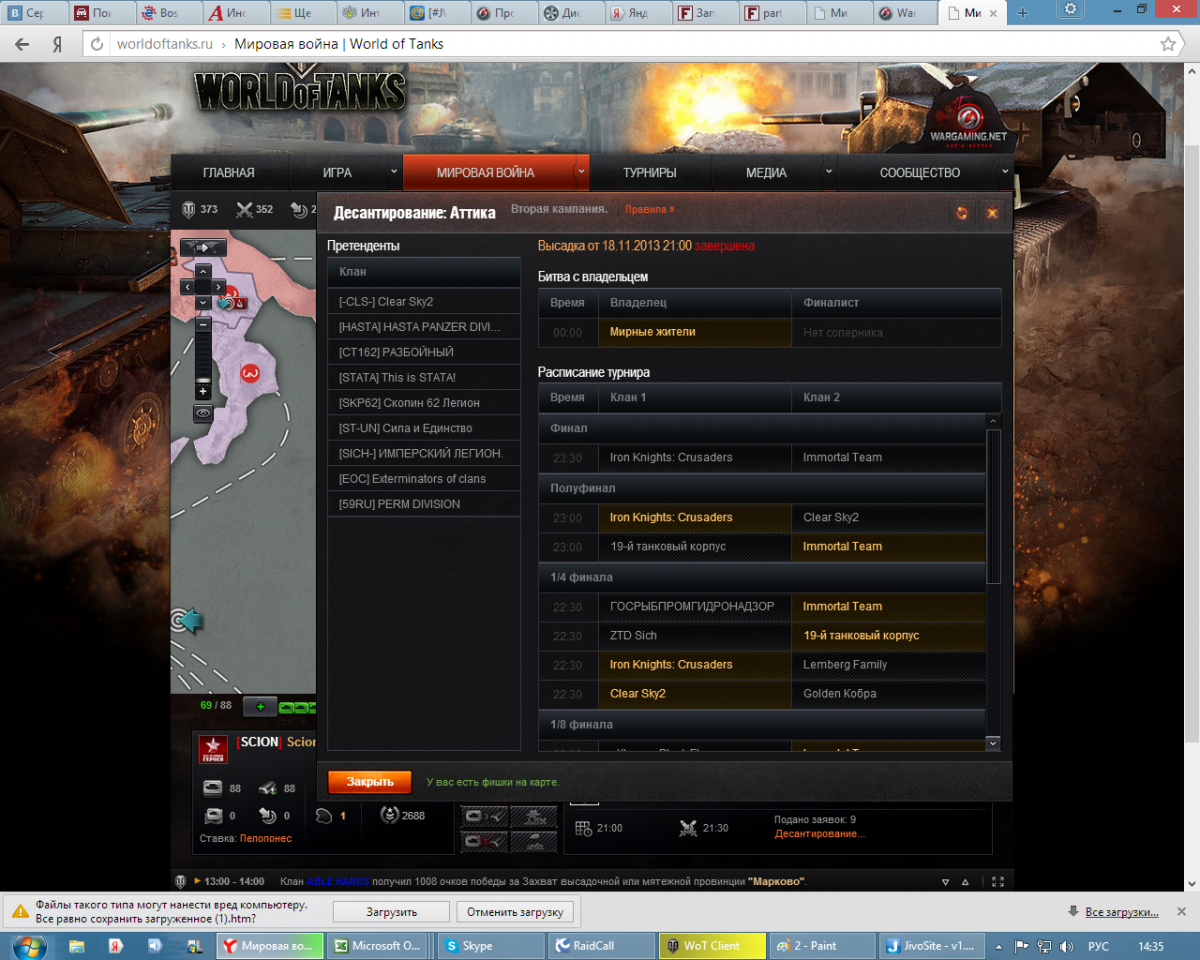The height and width of the screenshot is (960, 1200).
Task: Select the [STATA] This is STATA! row
Action: click(424, 377)
